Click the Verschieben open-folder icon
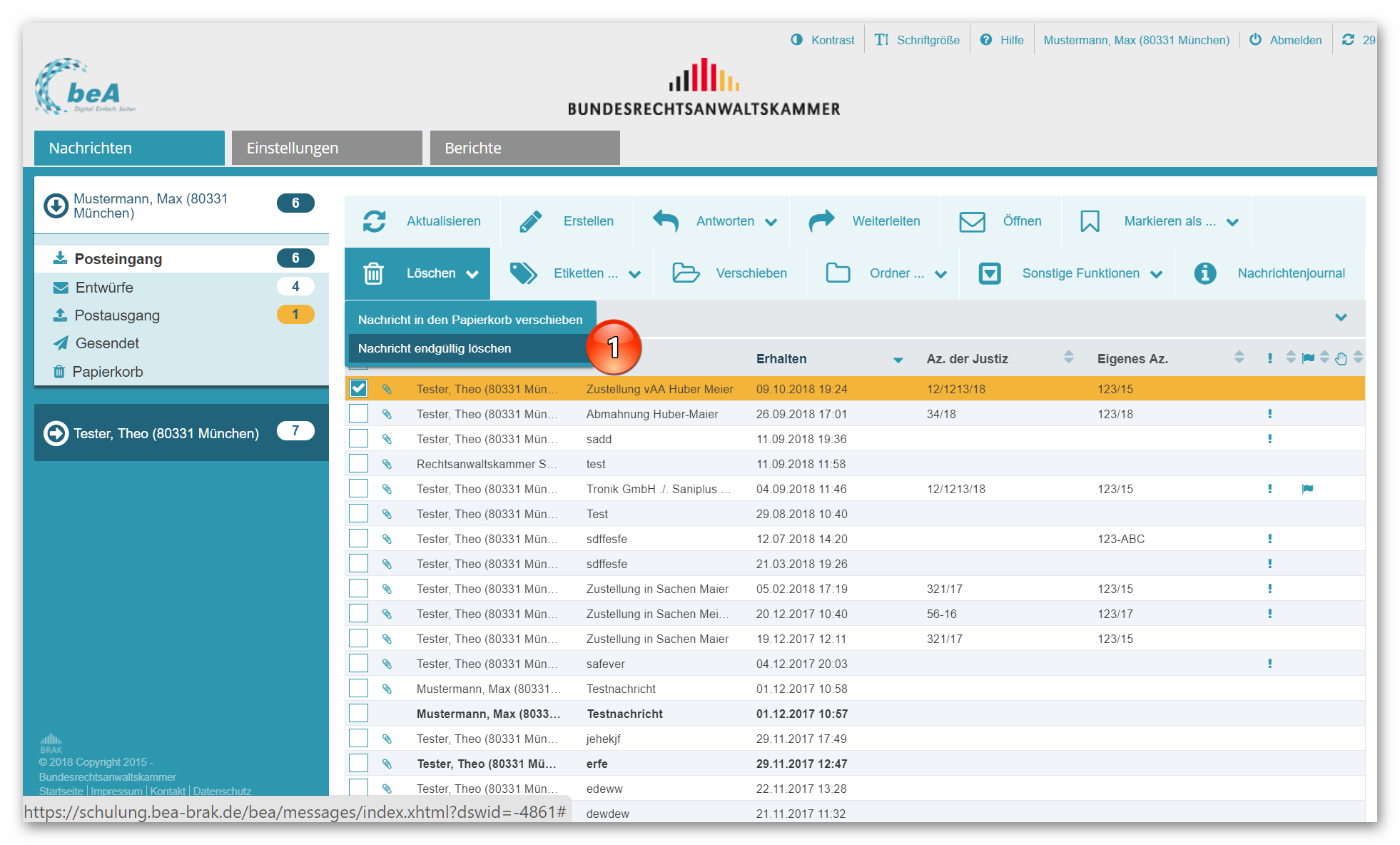 click(686, 273)
